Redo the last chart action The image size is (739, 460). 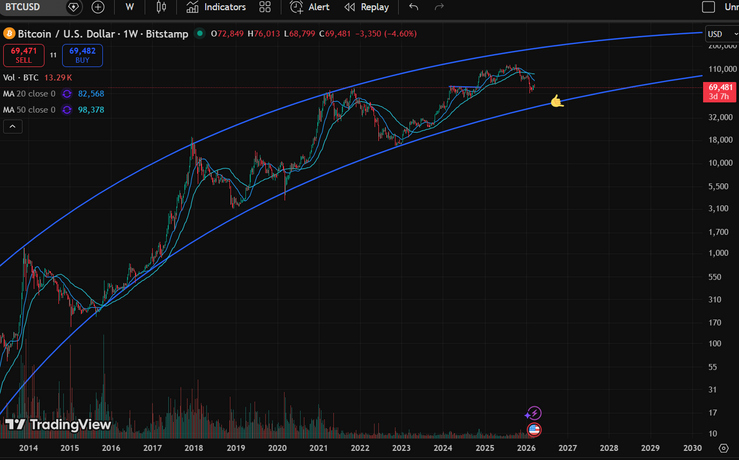439,7
